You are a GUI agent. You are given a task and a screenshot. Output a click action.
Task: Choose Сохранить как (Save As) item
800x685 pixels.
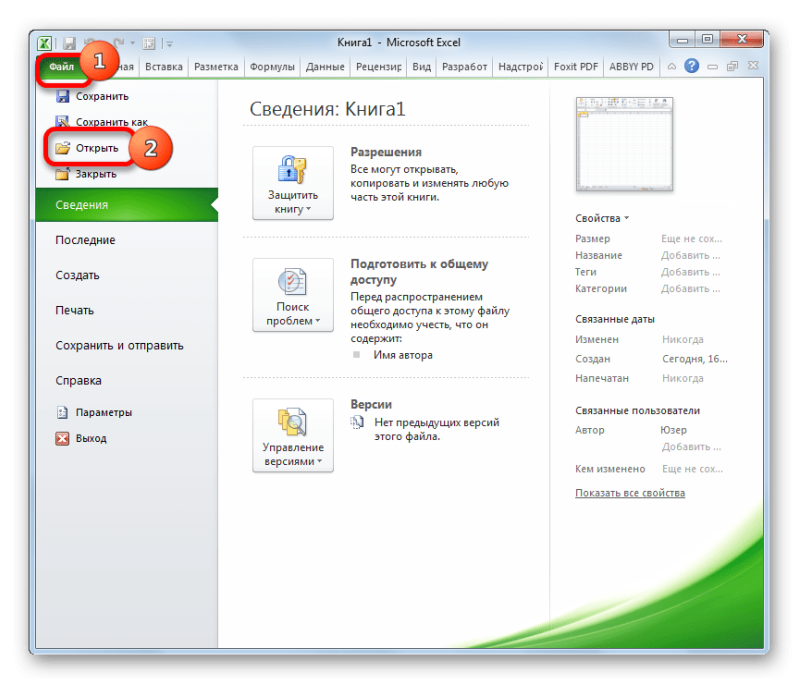[x=102, y=122]
